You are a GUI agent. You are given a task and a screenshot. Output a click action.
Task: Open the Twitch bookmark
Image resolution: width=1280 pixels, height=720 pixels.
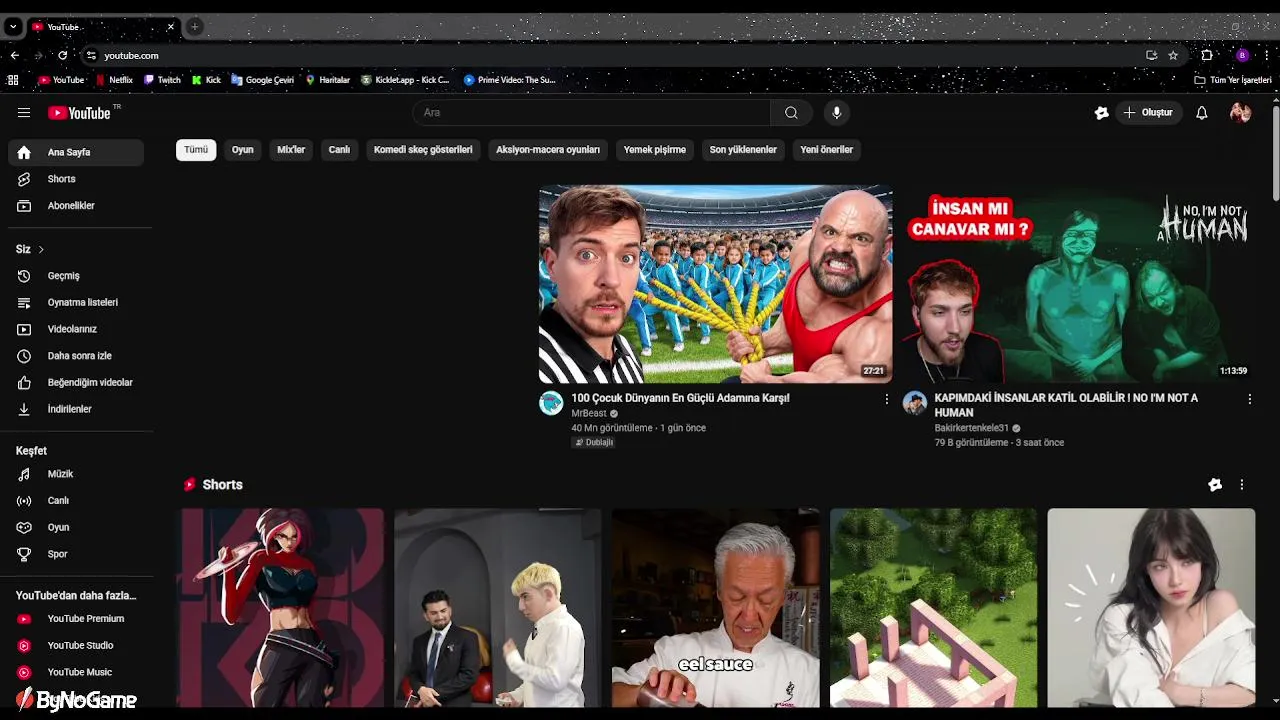(163, 80)
